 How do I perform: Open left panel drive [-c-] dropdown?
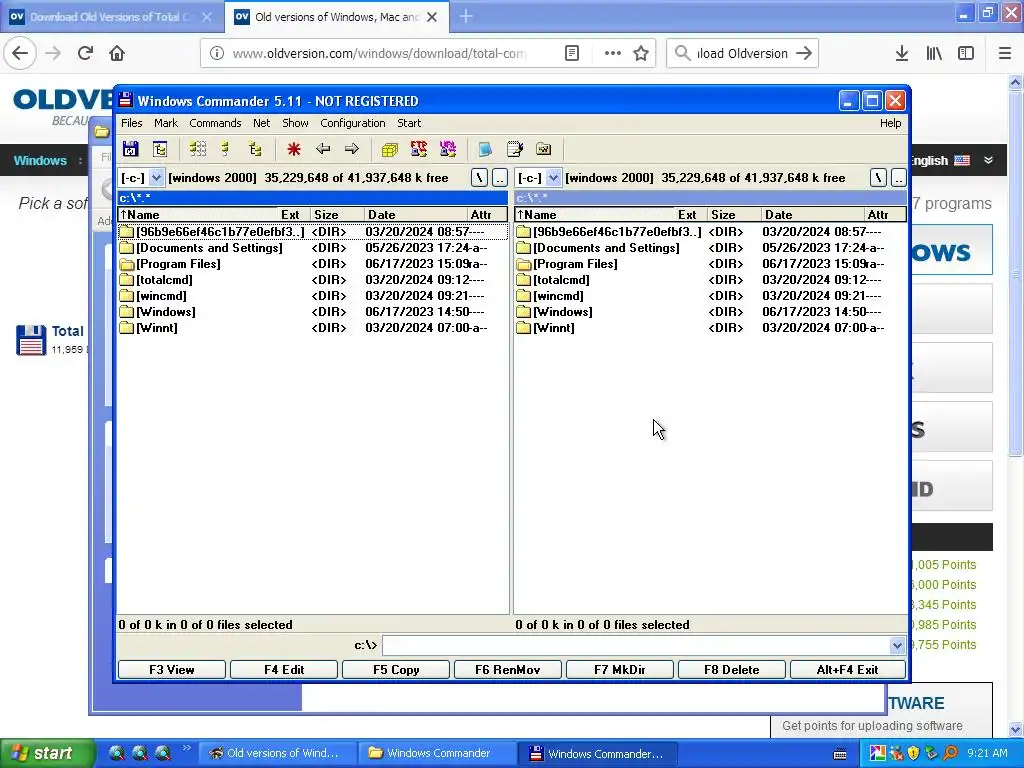pos(156,178)
